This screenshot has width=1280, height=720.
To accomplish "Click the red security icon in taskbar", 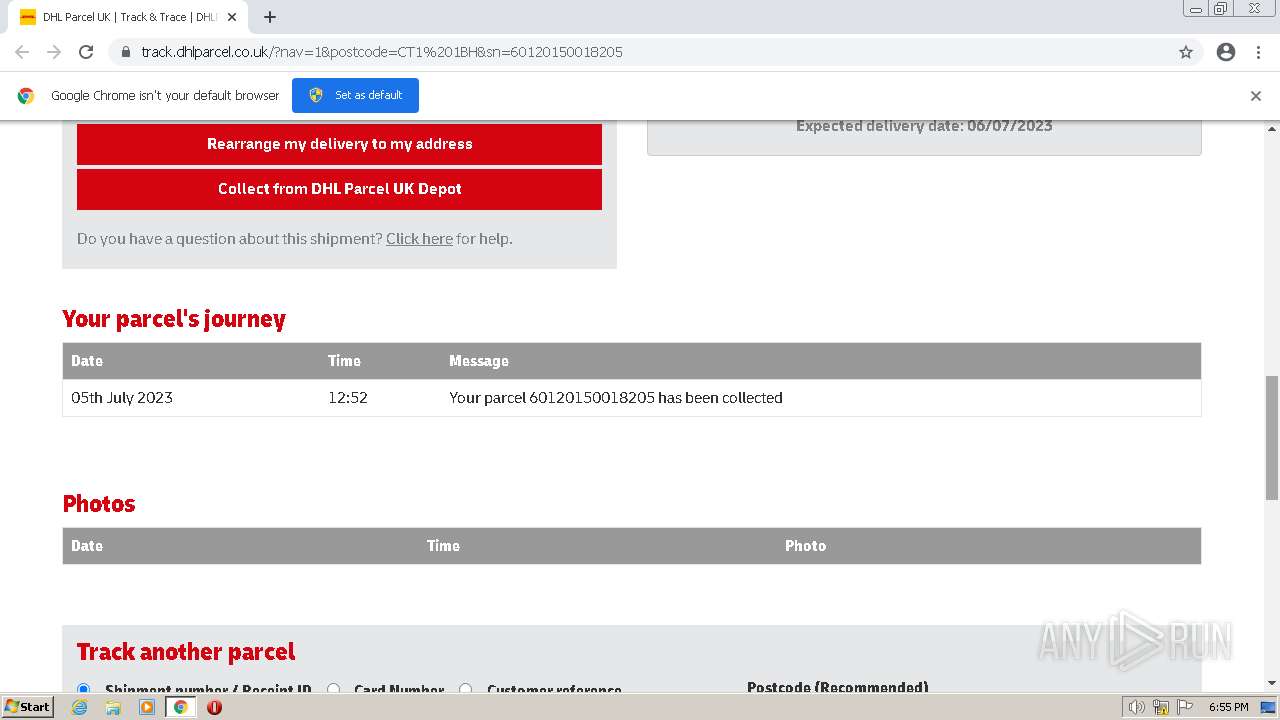I will coord(214,707).
